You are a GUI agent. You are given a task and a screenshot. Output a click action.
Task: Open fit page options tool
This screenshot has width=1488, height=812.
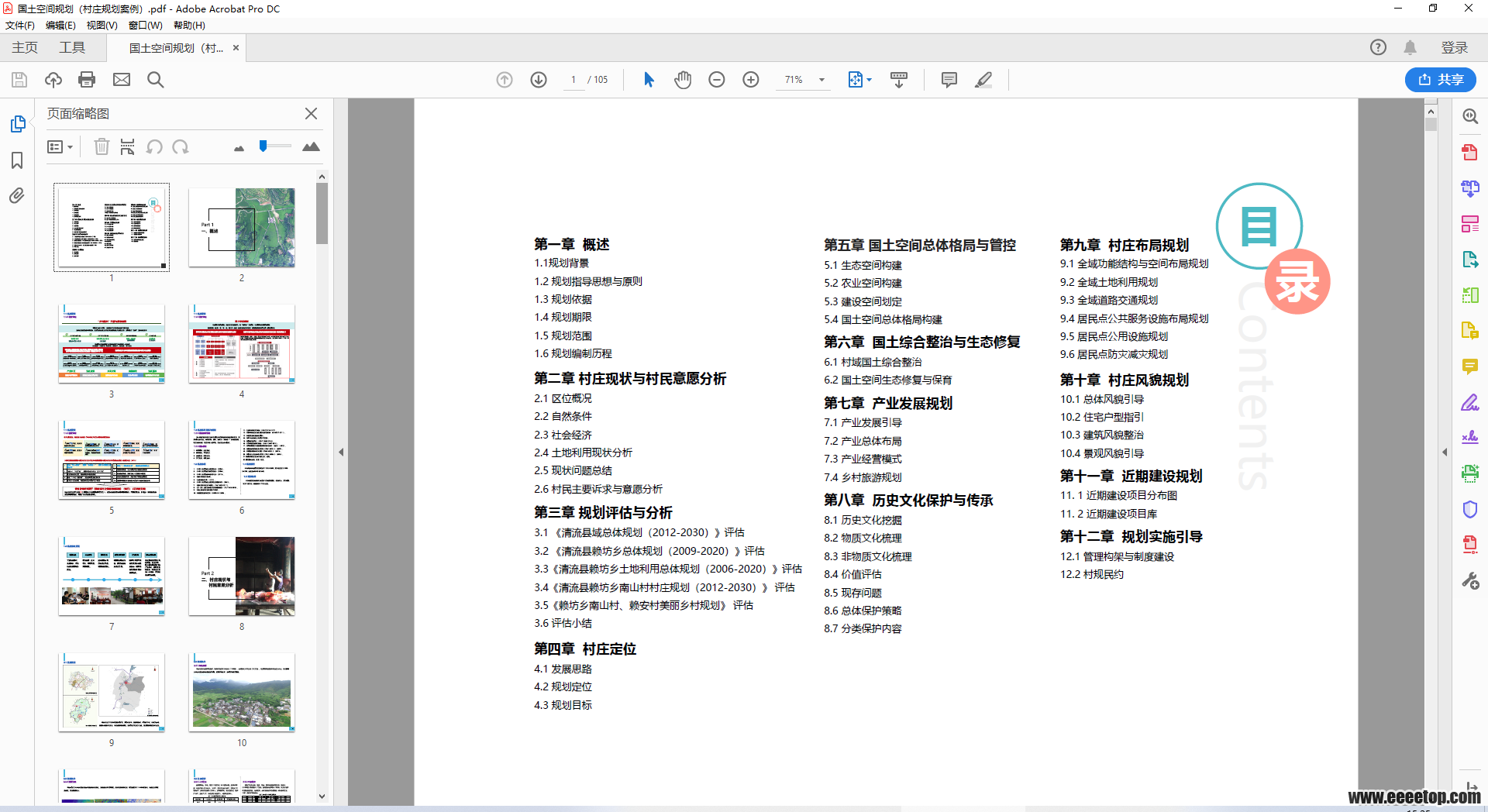[859, 80]
